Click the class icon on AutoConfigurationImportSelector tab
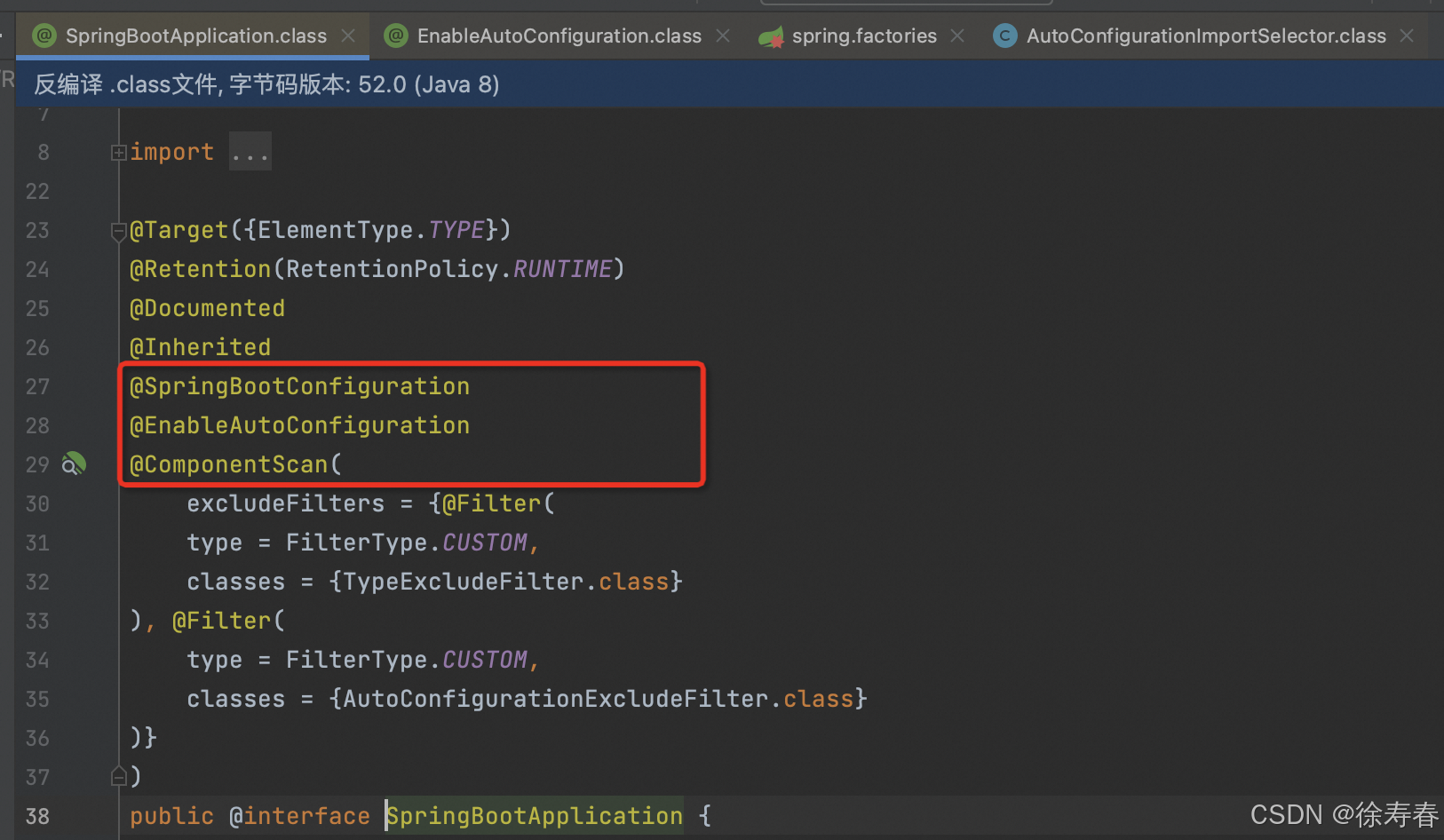This screenshot has height=840, width=1444. [1004, 36]
